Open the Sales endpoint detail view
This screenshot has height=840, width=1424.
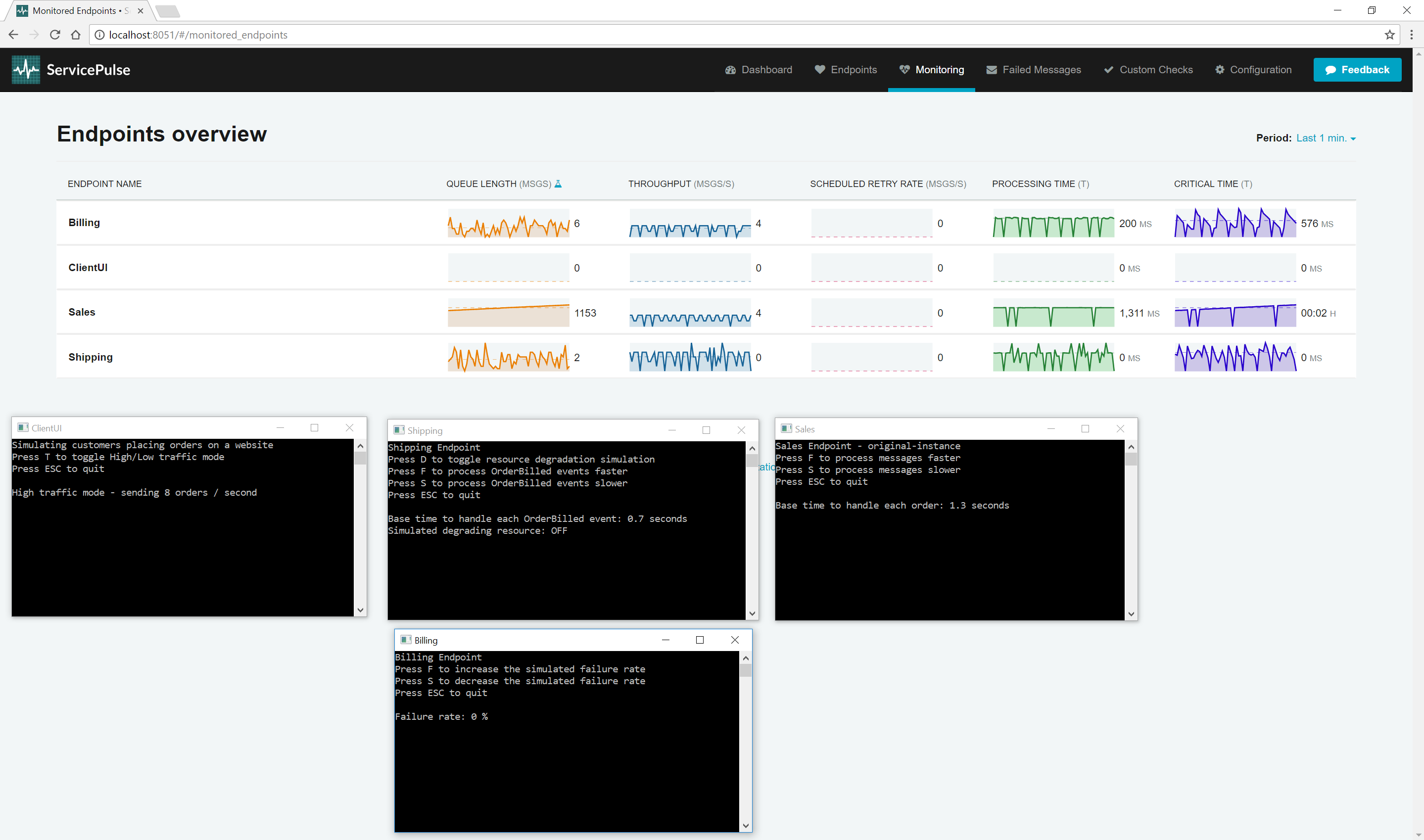(81, 312)
